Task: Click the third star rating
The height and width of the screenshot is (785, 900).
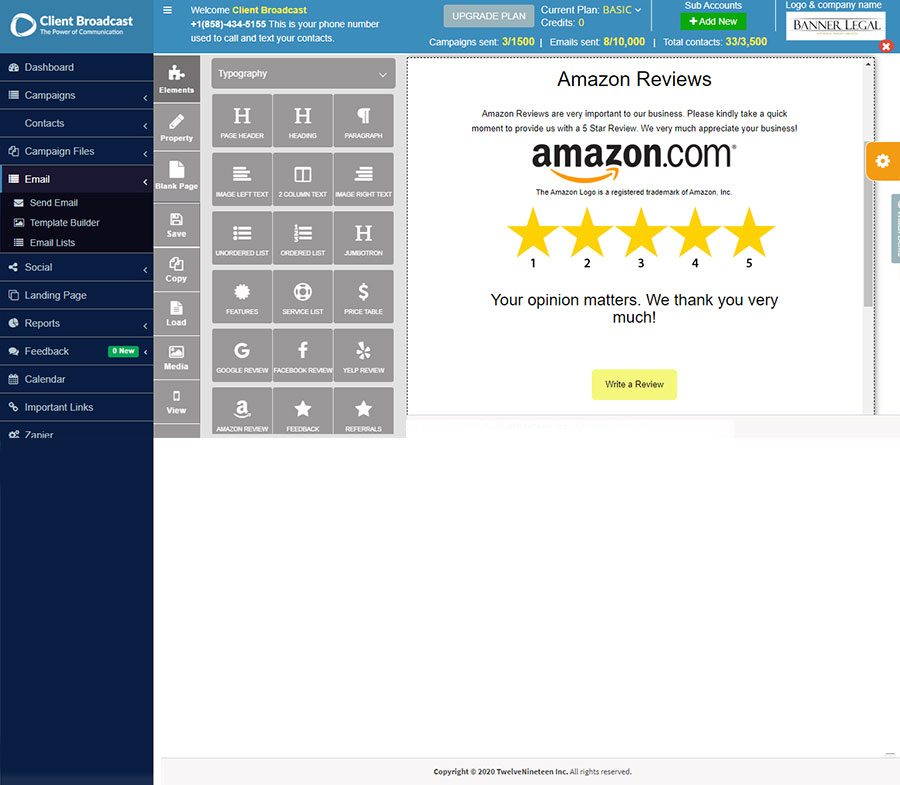Action: pos(641,232)
